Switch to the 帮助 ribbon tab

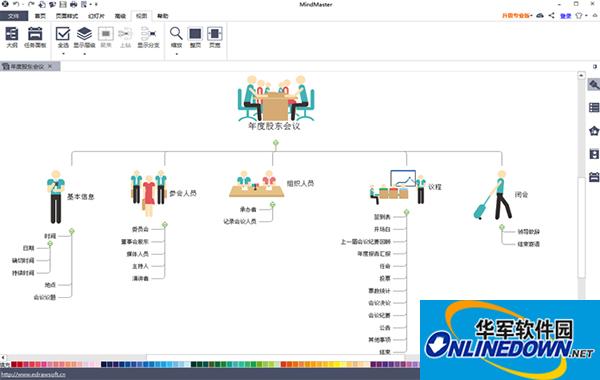pos(163,16)
